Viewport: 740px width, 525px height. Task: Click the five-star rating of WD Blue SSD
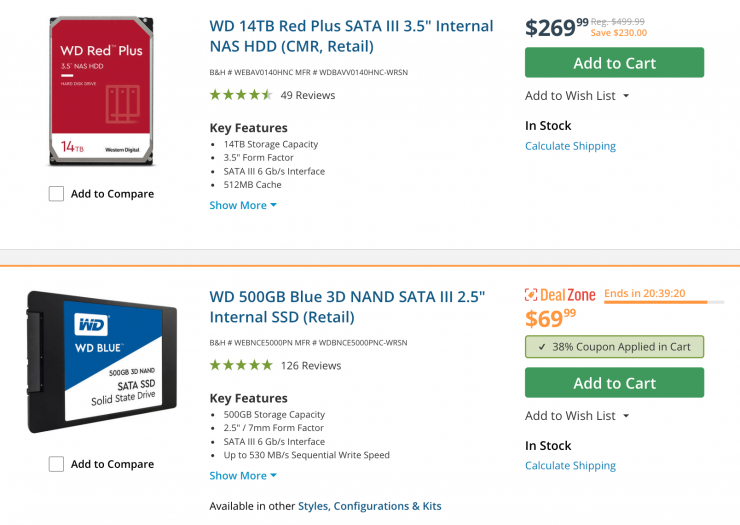pos(240,365)
